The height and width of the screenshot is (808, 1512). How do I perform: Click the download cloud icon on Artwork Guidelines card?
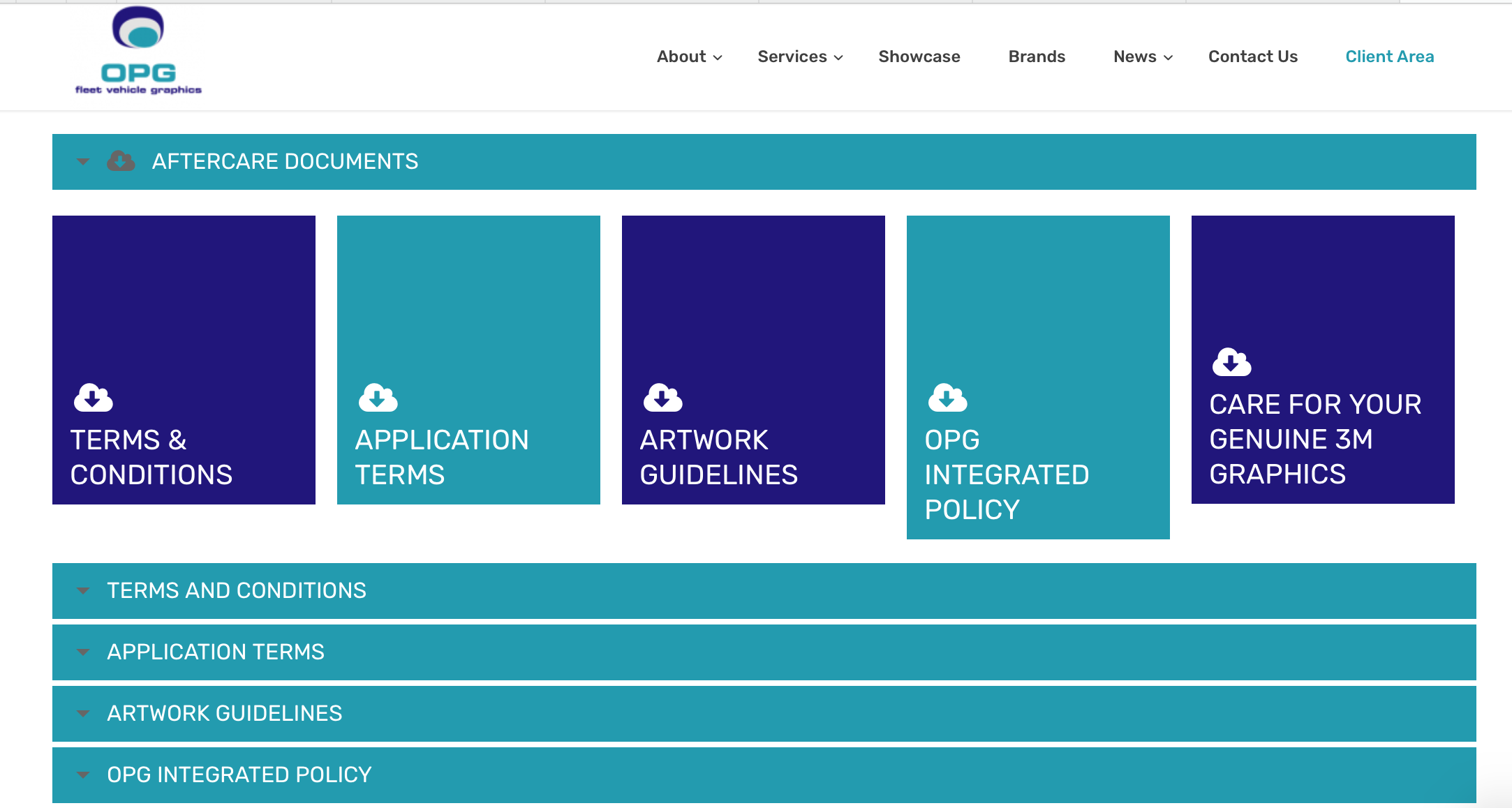point(663,397)
